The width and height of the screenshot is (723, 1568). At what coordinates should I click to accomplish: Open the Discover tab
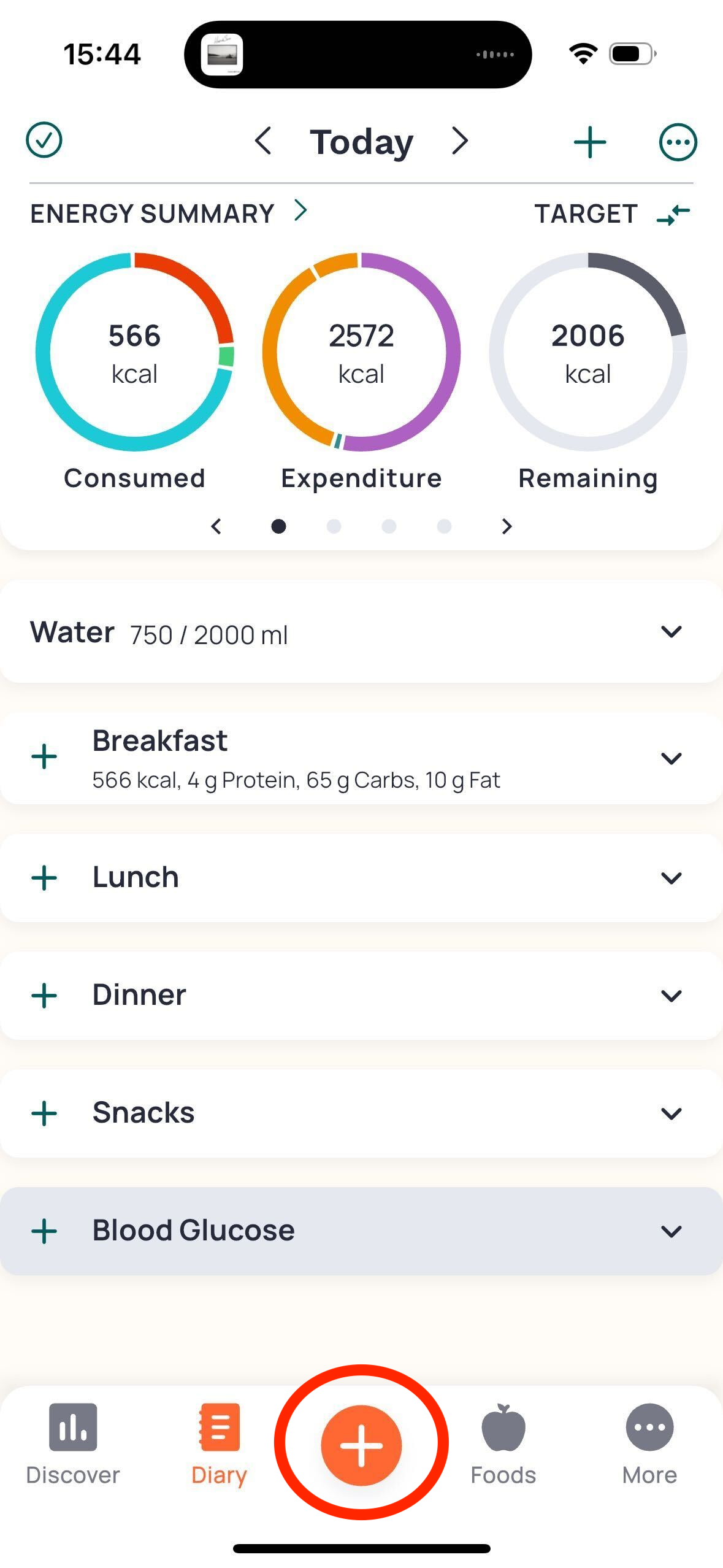point(73,1444)
